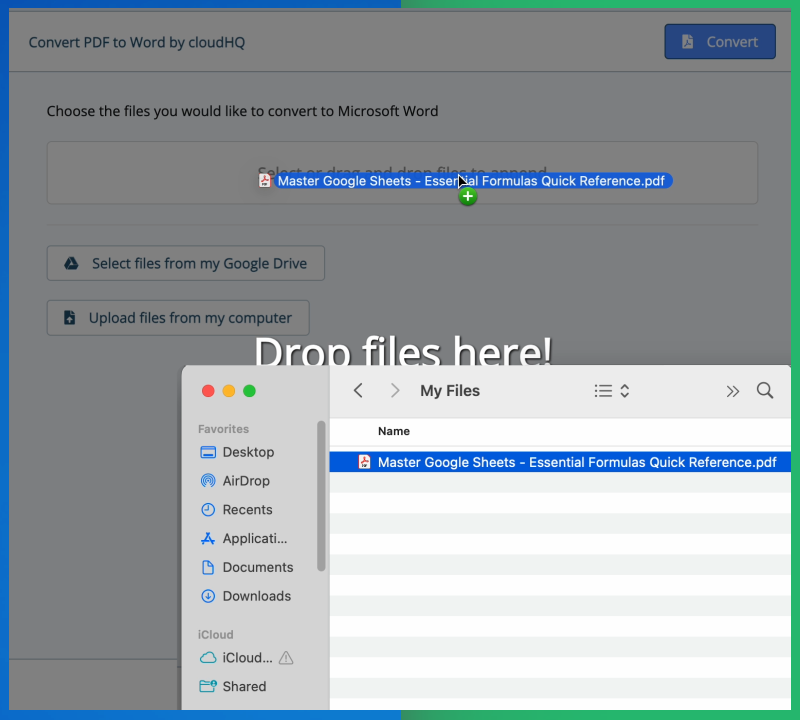This screenshot has width=800, height=720.
Task: Go back in the Finder window
Action: 358,391
